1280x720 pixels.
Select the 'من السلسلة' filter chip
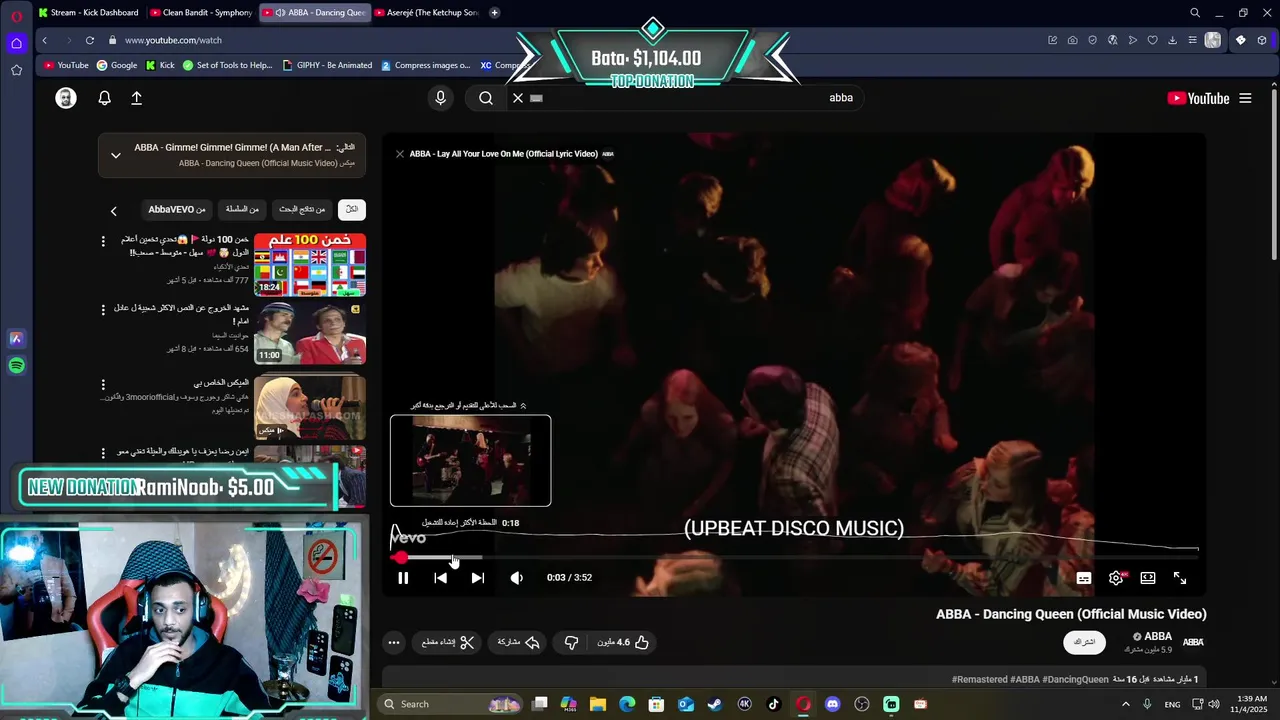[x=242, y=209]
